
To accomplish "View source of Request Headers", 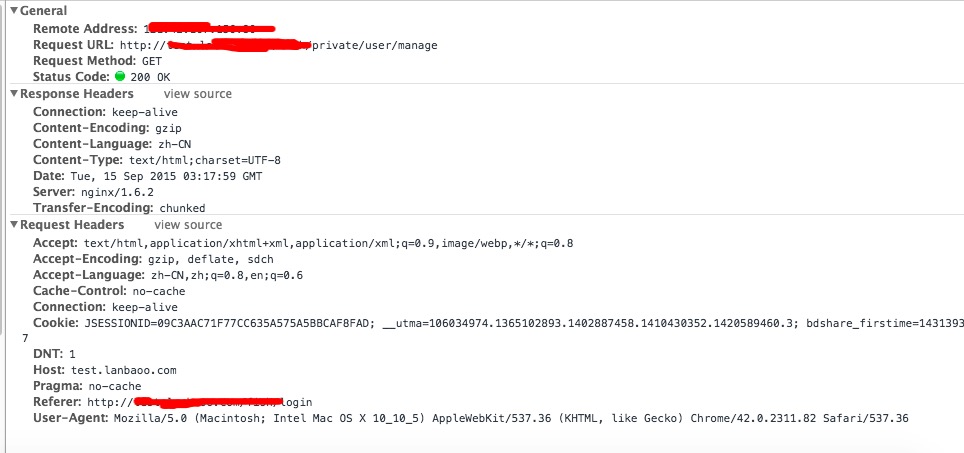I will point(188,225).
